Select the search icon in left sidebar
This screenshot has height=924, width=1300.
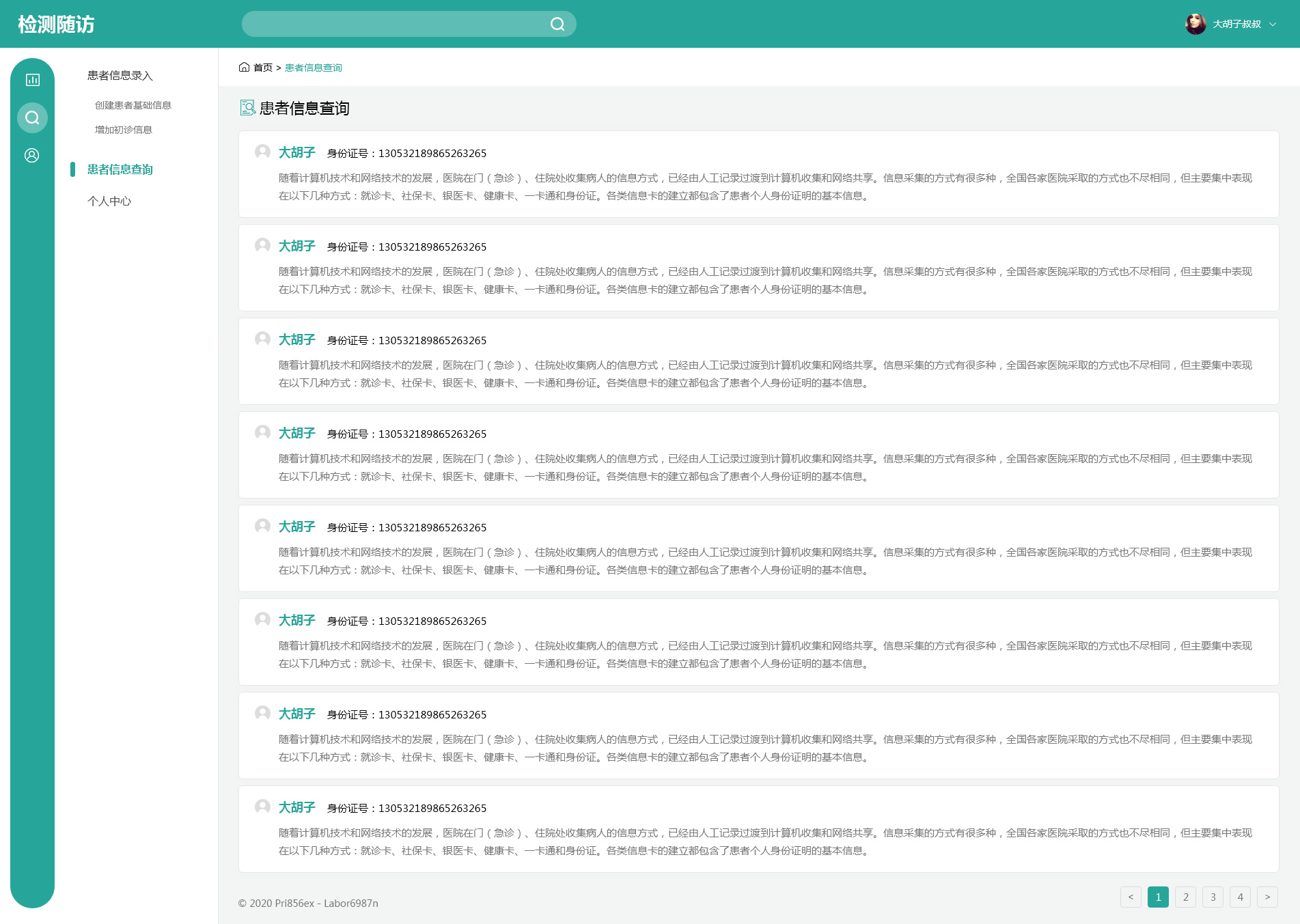(x=32, y=118)
